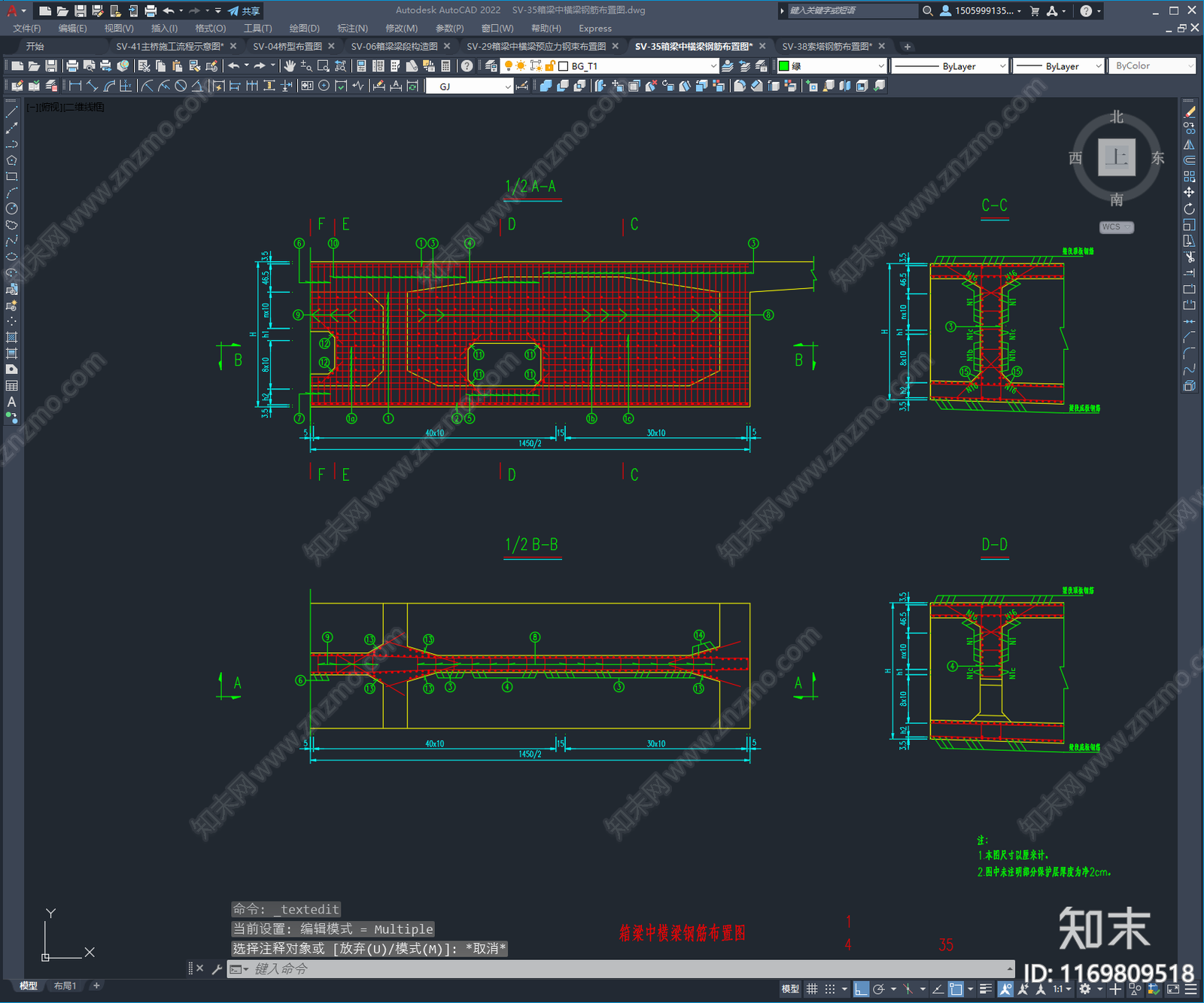1204x1003 pixels.
Task: Click the 上 top face of ViewCube
Action: [1117, 157]
